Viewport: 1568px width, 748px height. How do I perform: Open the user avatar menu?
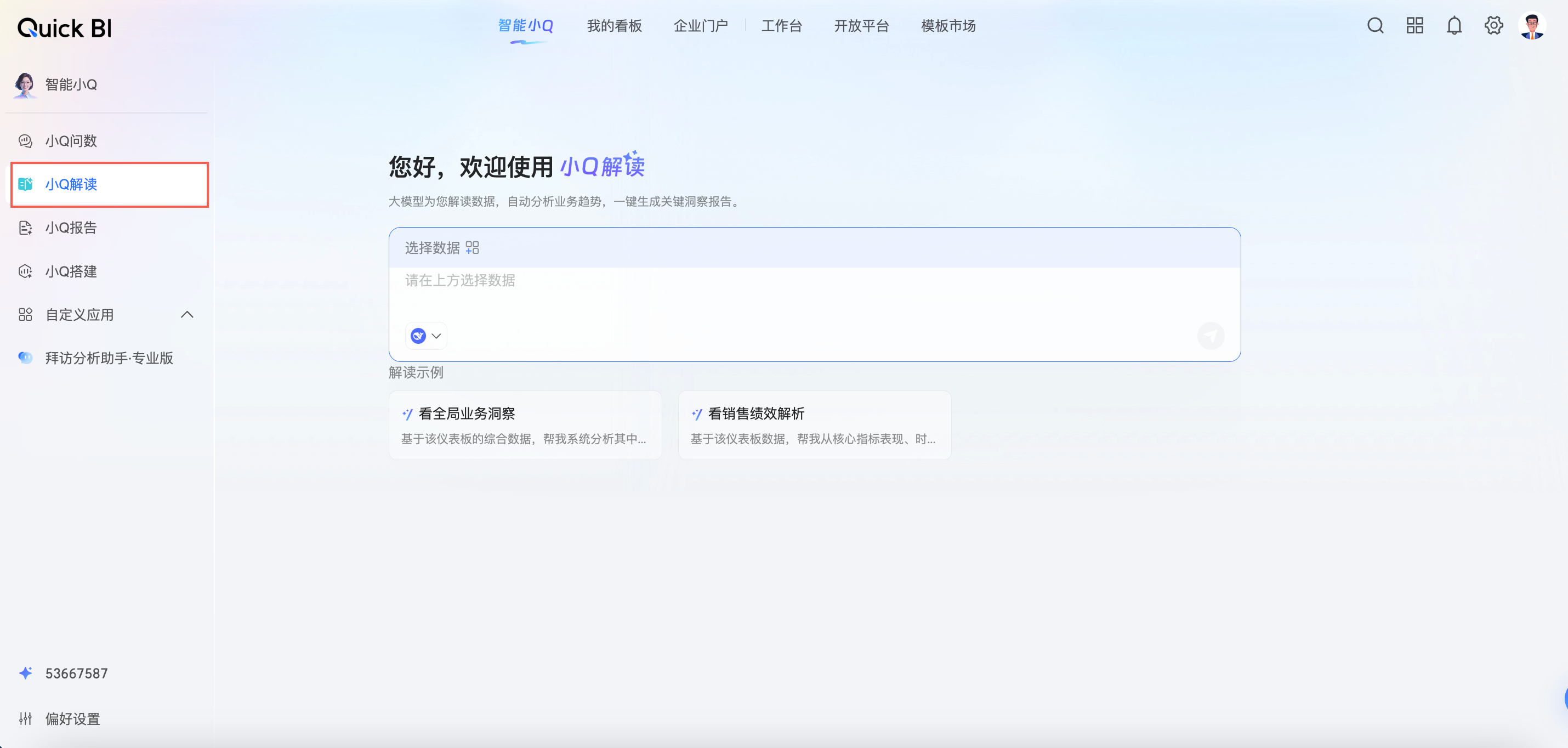[1532, 26]
